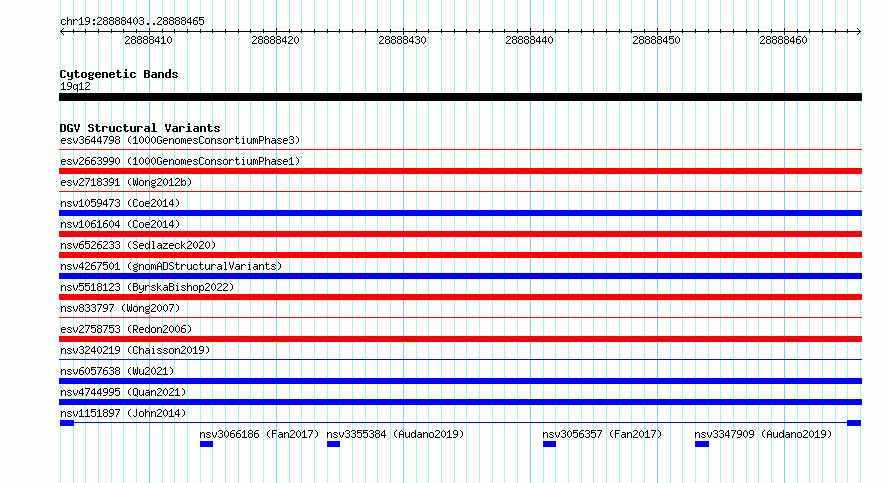Click the right blue end block of nsv1151897
This screenshot has width=890, height=483.
coord(854,423)
